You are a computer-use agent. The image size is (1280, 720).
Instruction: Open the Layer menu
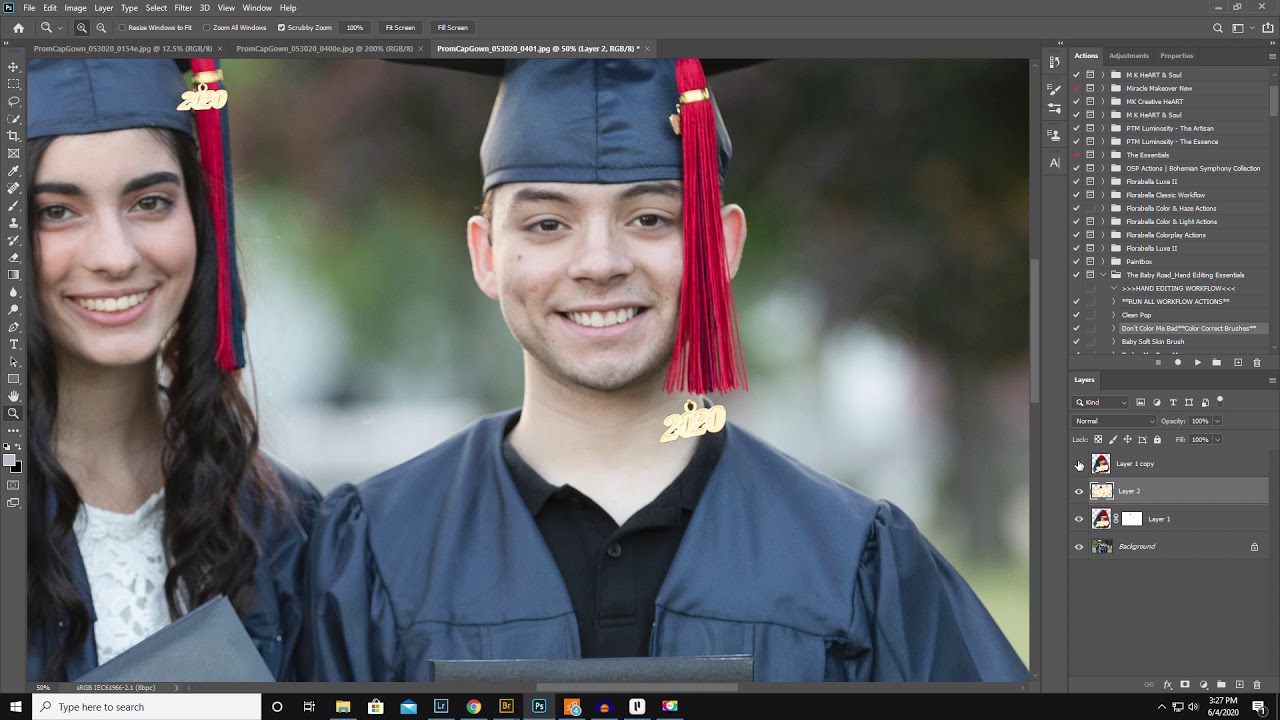(x=104, y=8)
